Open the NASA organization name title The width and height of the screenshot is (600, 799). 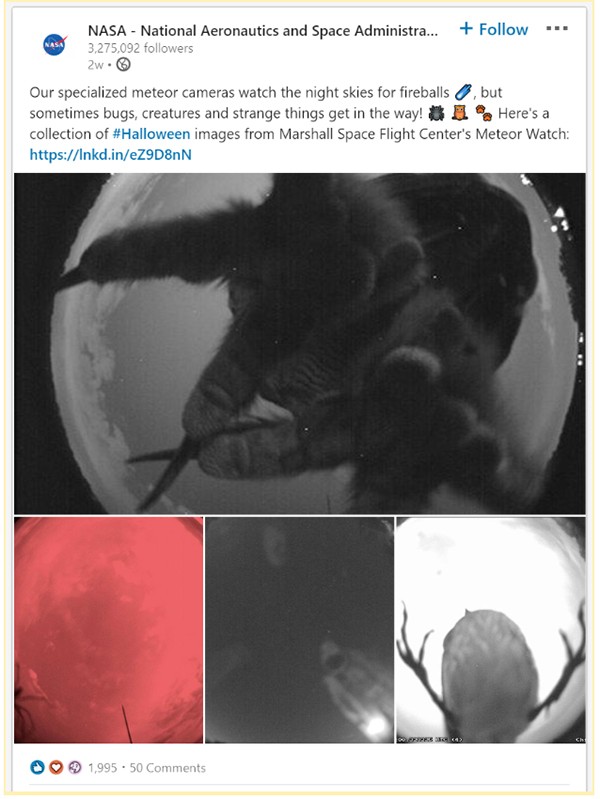click(263, 31)
